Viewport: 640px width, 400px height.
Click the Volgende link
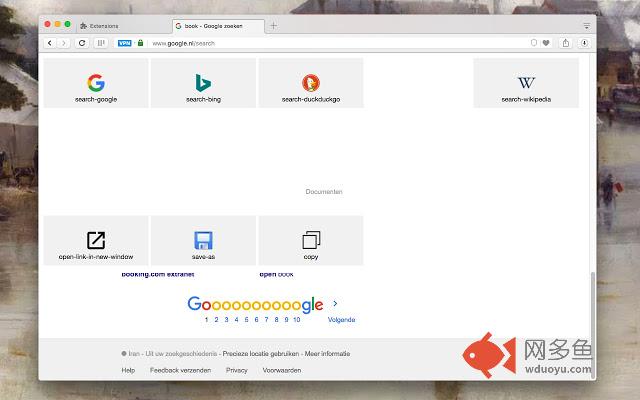click(x=341, y=320)
